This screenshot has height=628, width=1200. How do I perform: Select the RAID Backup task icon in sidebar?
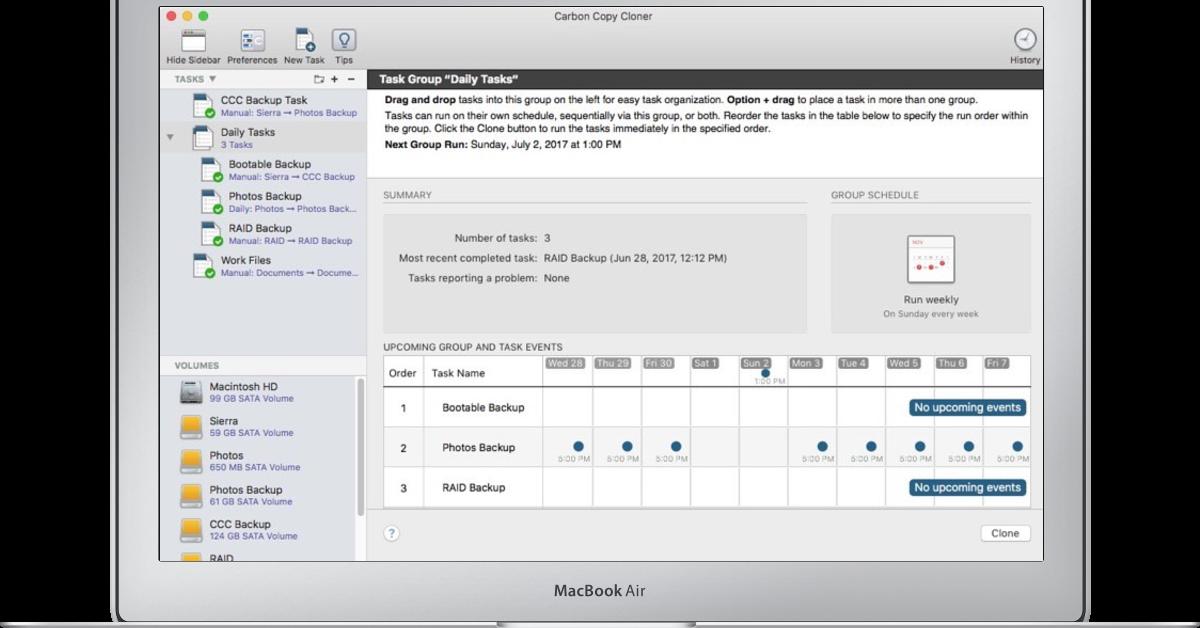[x=211, y=233]
